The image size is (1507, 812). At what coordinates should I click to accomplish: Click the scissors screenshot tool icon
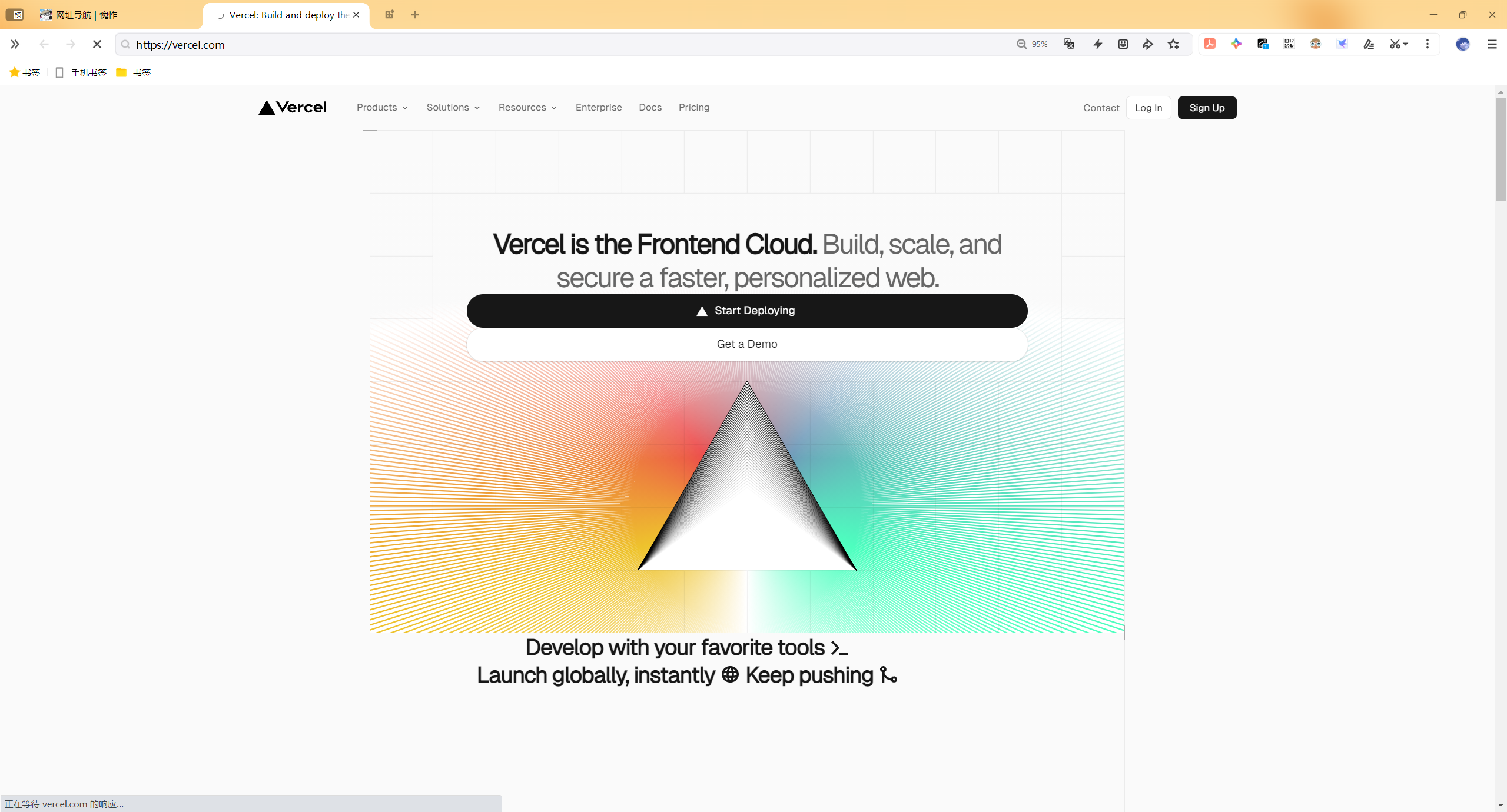[x=1395, y=44]
